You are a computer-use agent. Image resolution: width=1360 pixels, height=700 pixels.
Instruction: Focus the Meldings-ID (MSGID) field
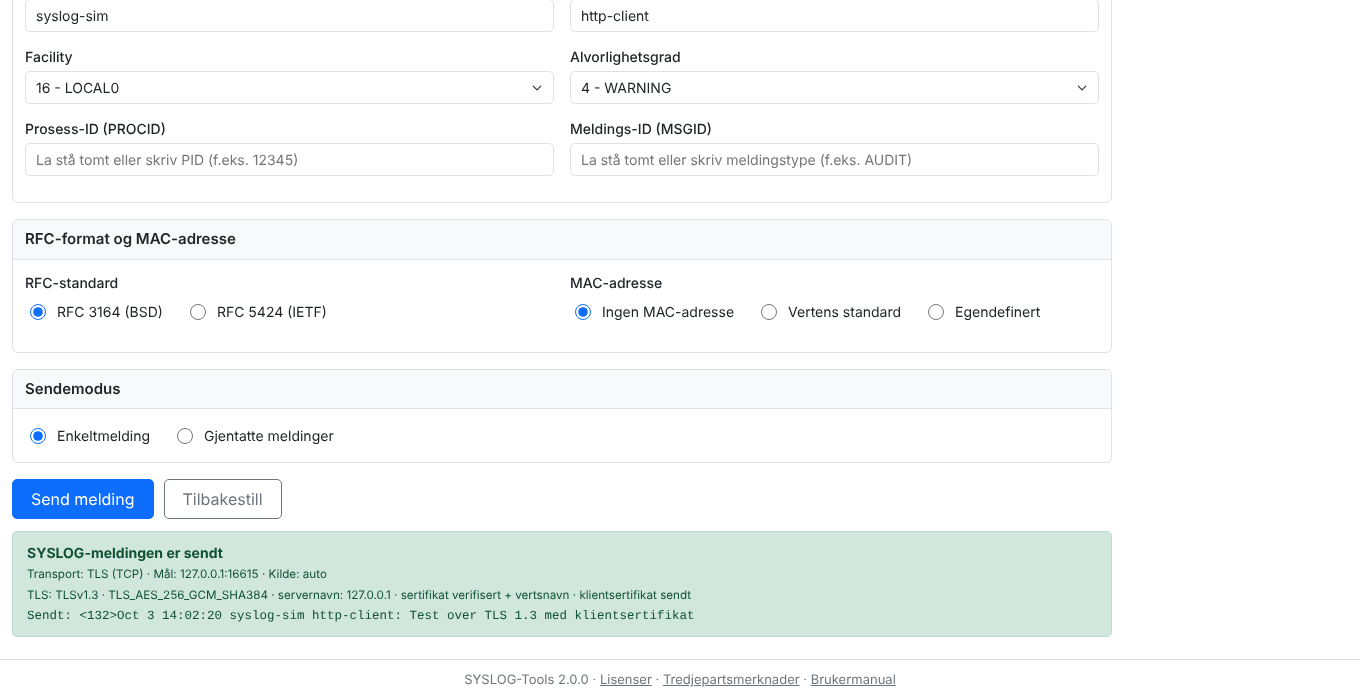pyautogui.click(x=834, y=160)
